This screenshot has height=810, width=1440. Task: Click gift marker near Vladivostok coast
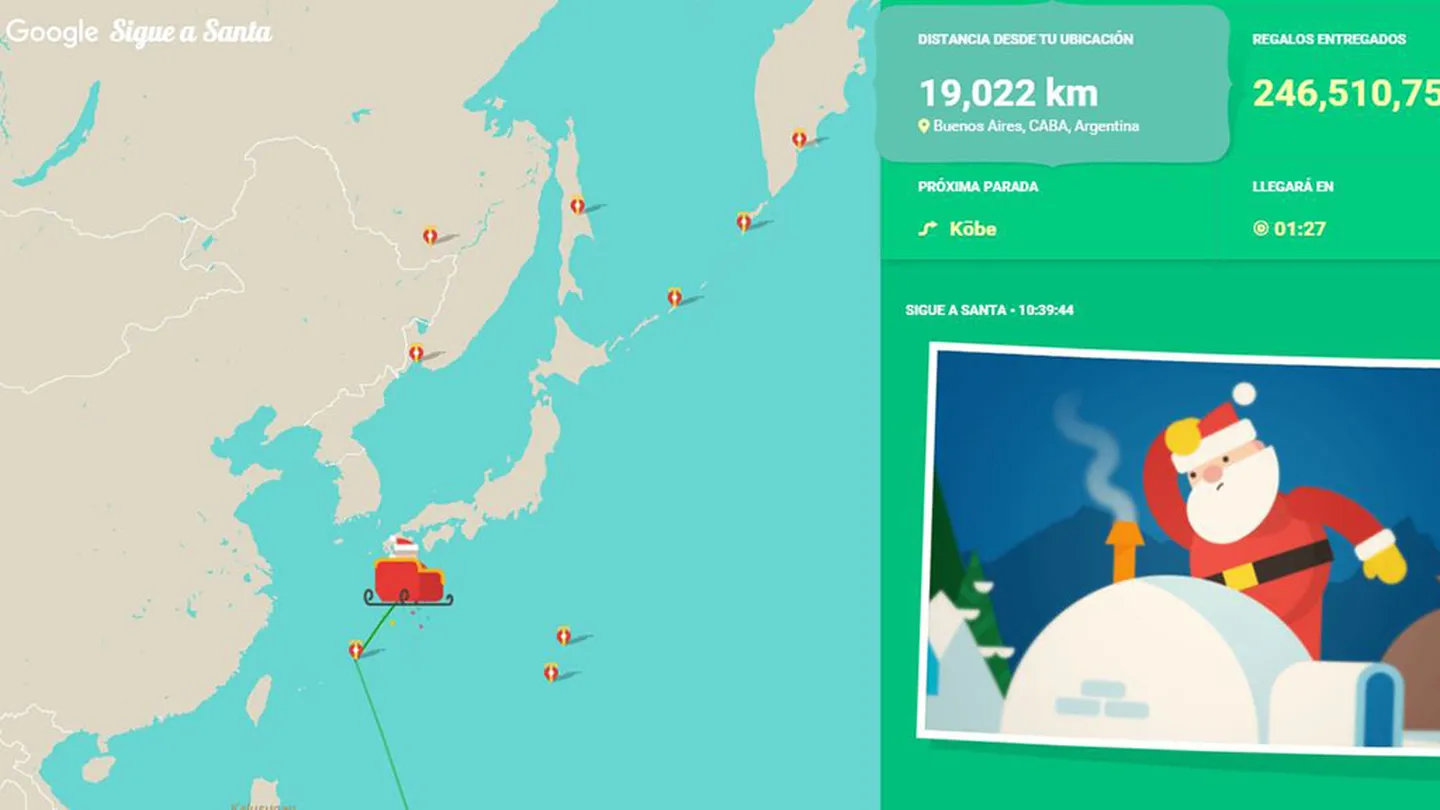coord(416,353)
